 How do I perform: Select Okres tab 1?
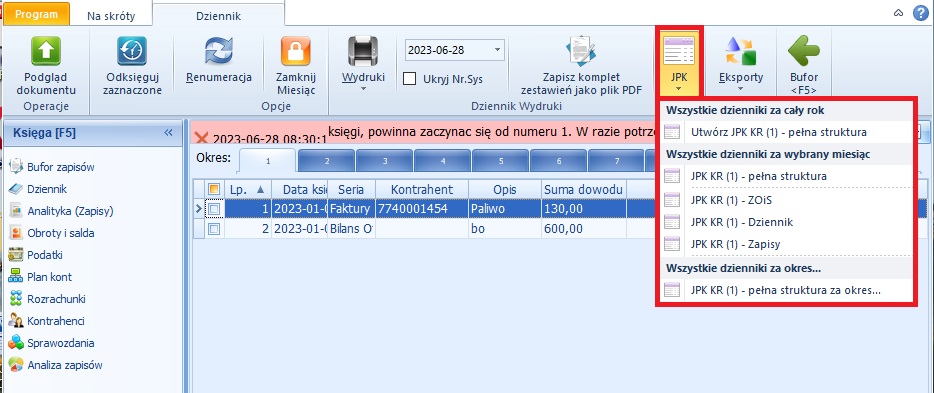pyautogui.click(x=268, y=161)
